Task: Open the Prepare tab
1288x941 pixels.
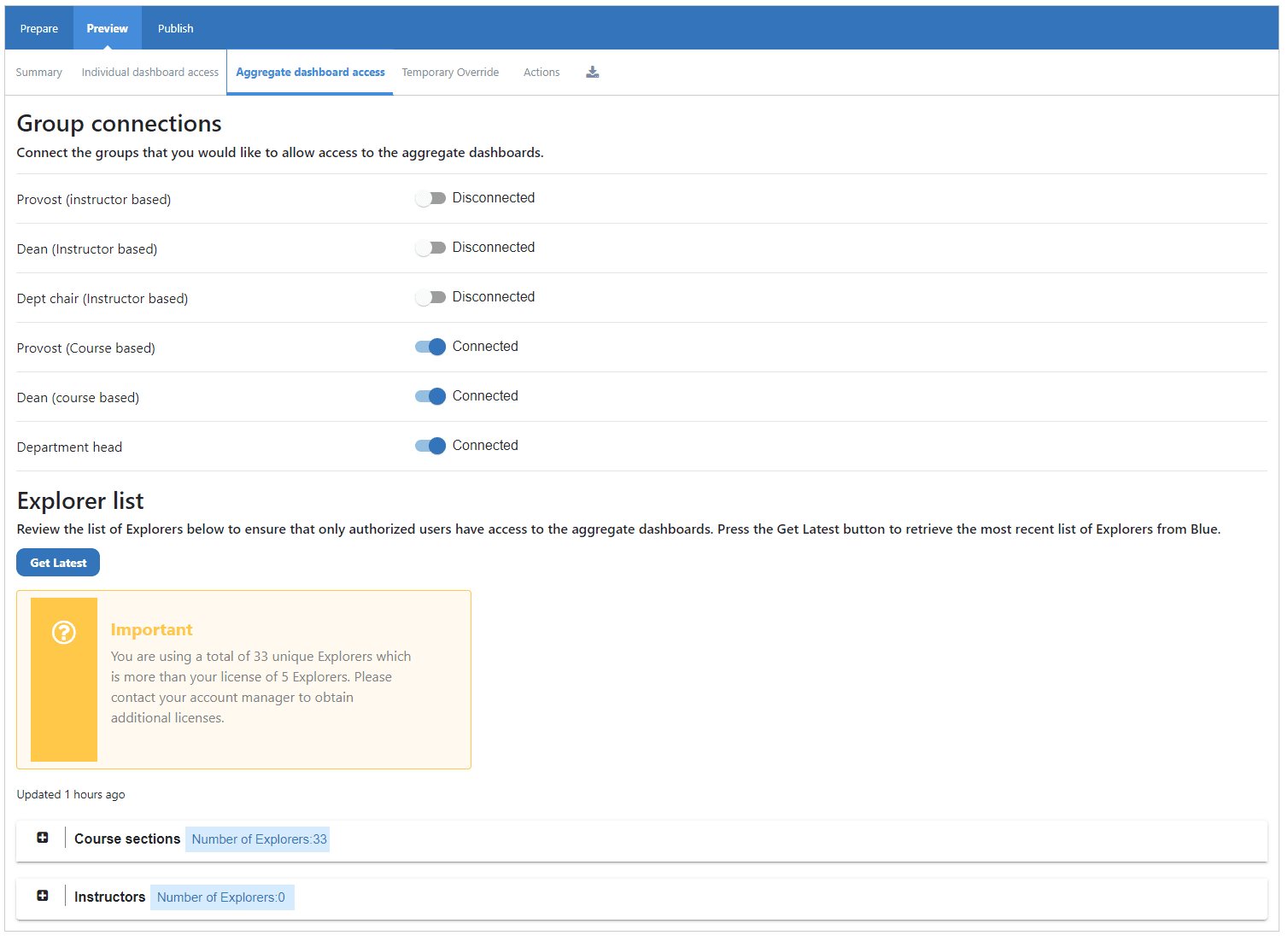Action: [x=39, y=28]
